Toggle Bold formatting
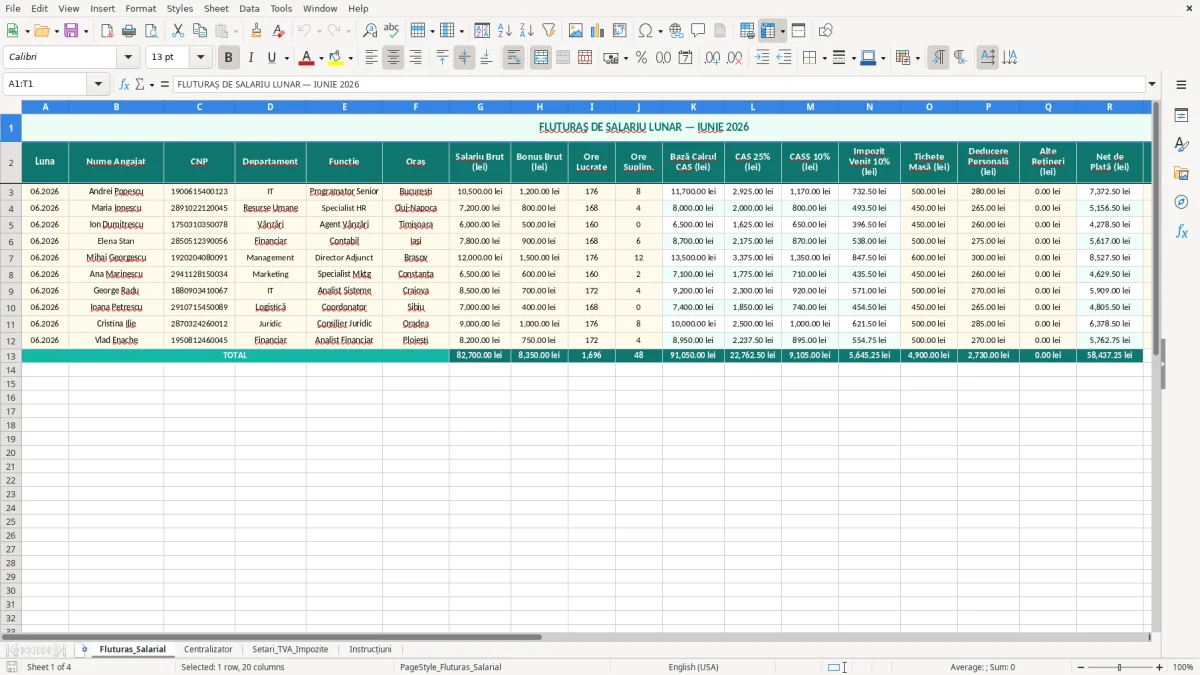Viewport: 1200px width, 675px height. point(228,58)
